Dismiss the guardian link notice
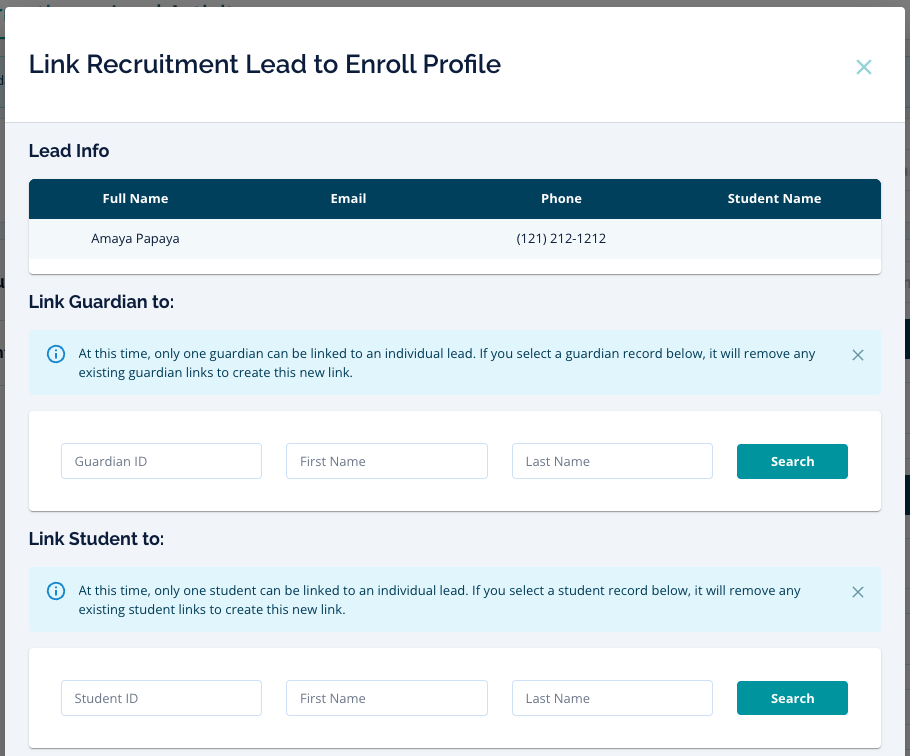Image resolution: width=910 pixels, height=756 pixels. (857, 355)
